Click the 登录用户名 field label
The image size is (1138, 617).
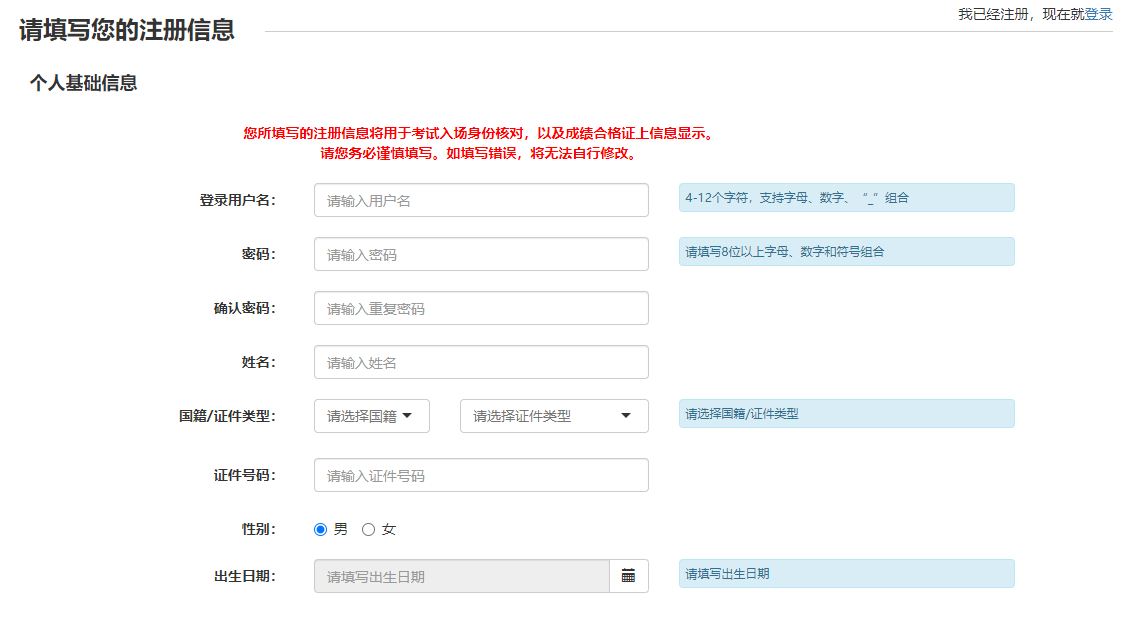pos(237,200)
